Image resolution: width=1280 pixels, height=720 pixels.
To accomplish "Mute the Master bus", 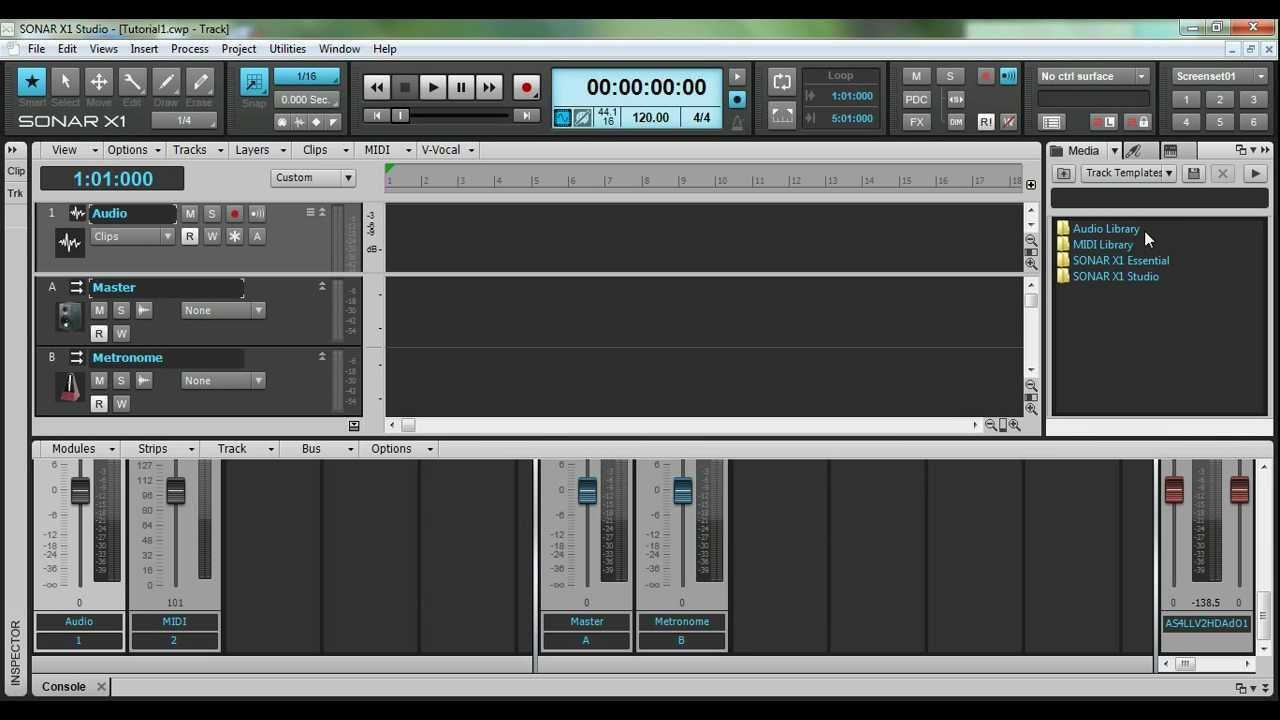I will (99, 311).
